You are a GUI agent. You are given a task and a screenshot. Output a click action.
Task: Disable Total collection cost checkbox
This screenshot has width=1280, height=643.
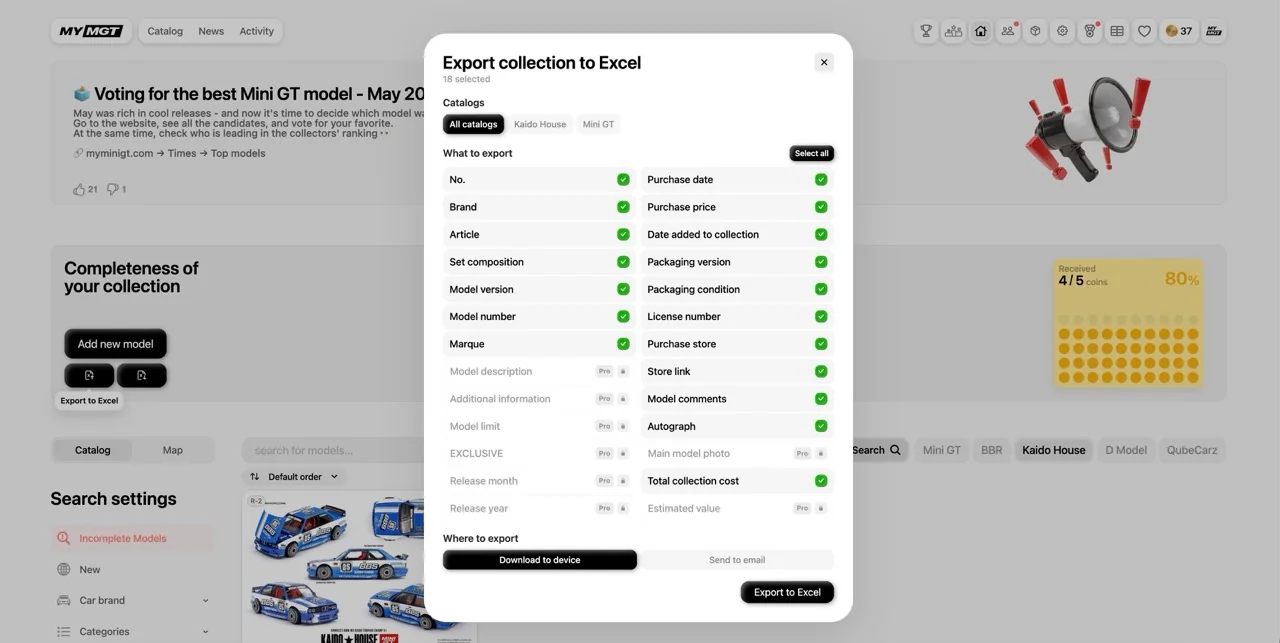(821, 481)
